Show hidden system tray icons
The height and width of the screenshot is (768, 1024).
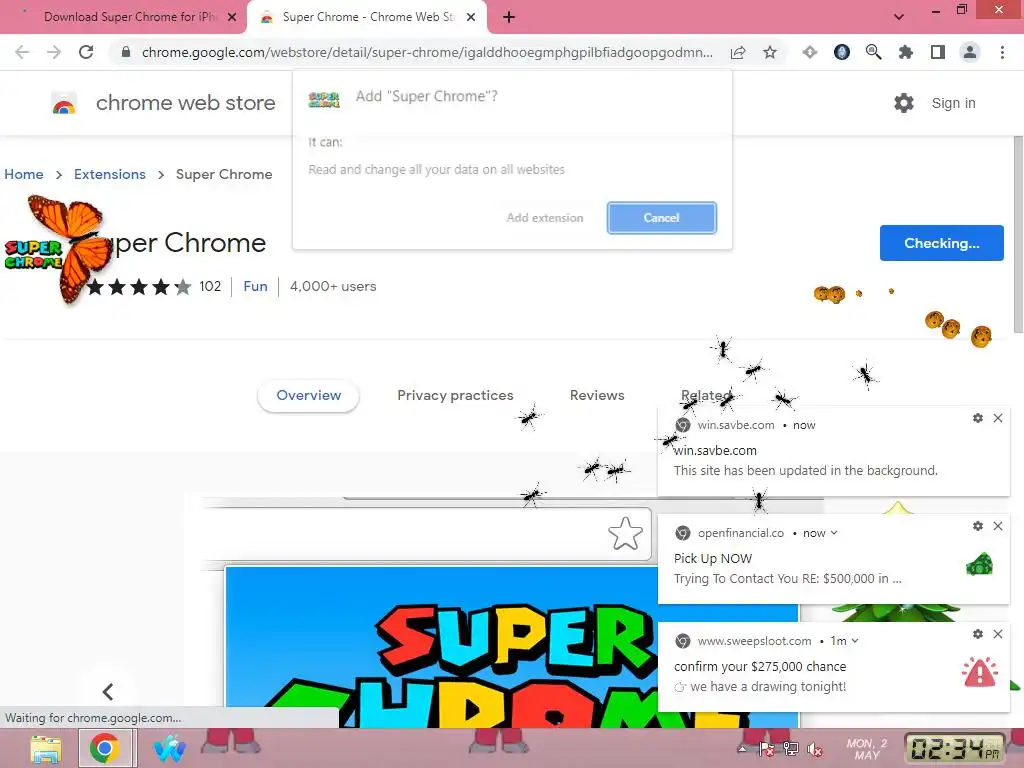743,749
